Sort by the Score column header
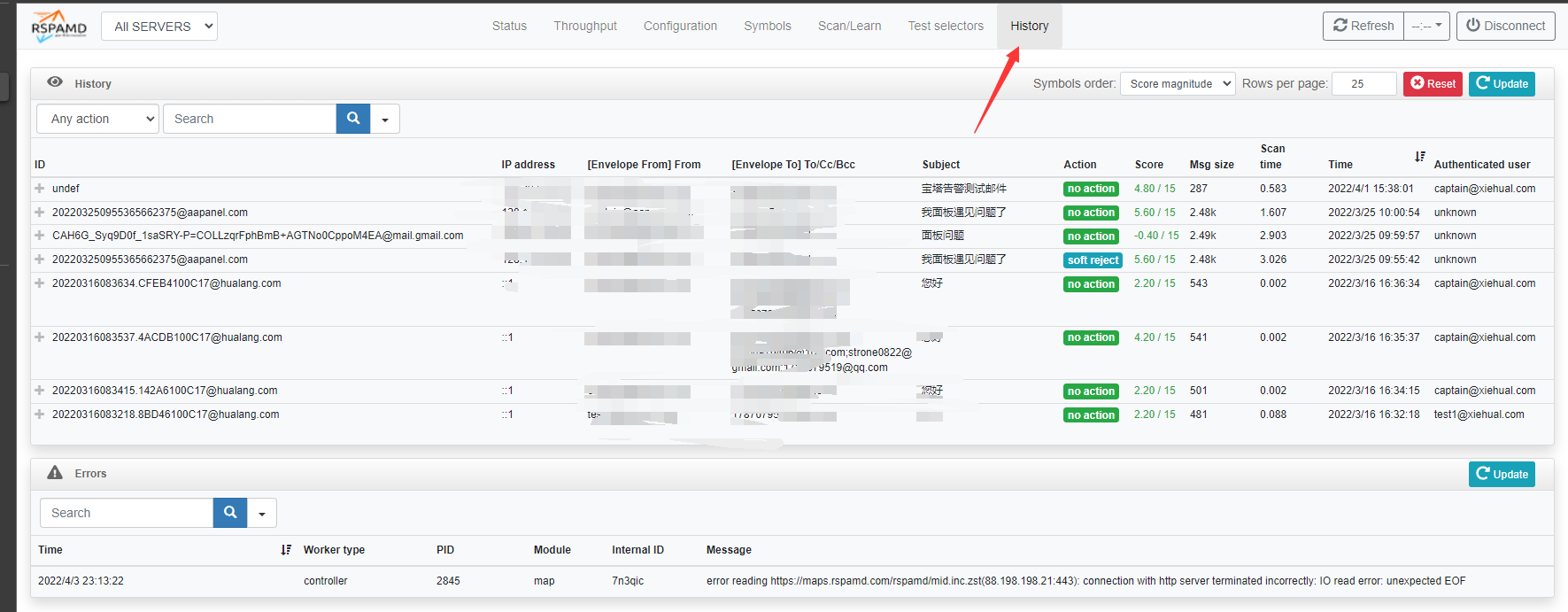Screen dimensions: 1568x612 coord(1149,165)
